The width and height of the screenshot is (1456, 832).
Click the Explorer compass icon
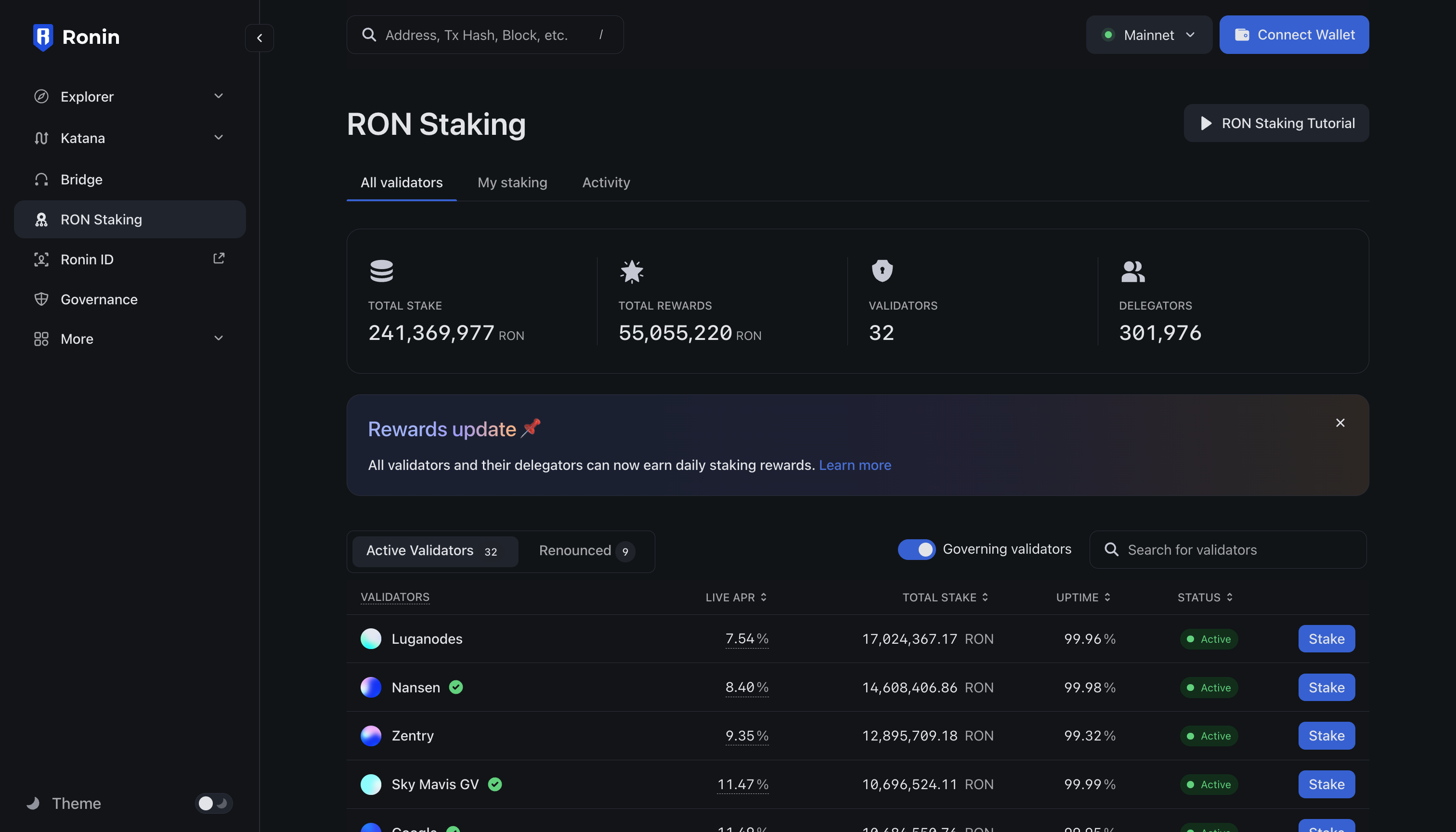point(41,97)
